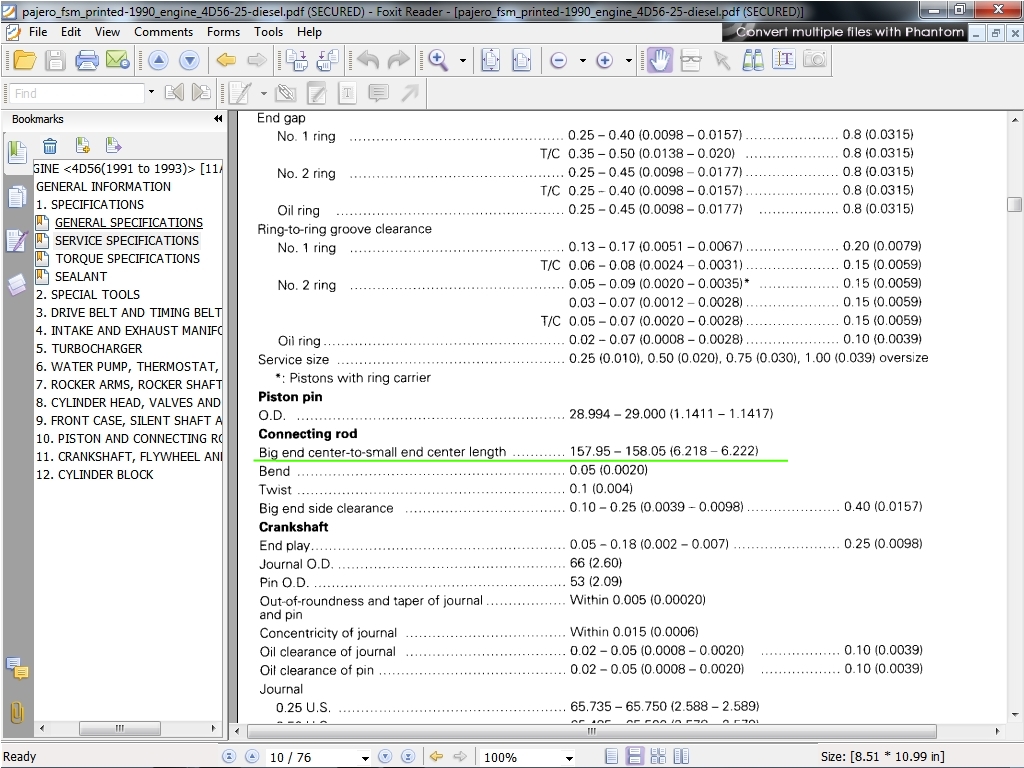Switch to continuous page layout view
Image resolution: width=1024 pixels, height=768 pixels.
[x=634, y=757]
